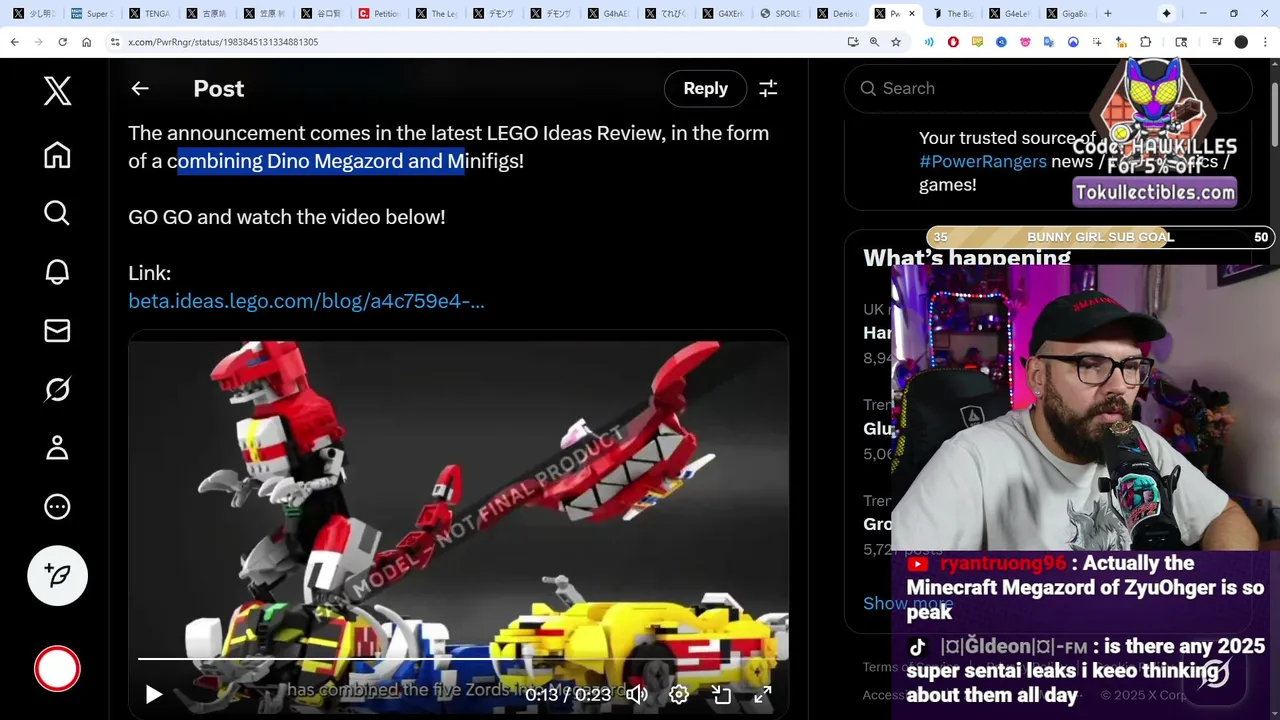Switch to the The Leg tab
Screen dimensions: 1280x720
436,14
